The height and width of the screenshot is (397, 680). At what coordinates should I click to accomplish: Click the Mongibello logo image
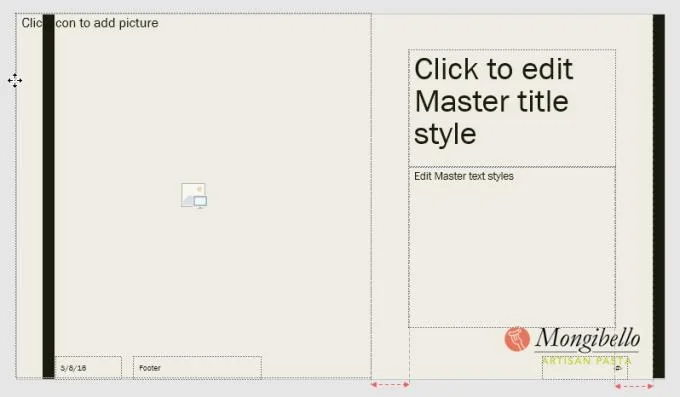tap(572, 345)
